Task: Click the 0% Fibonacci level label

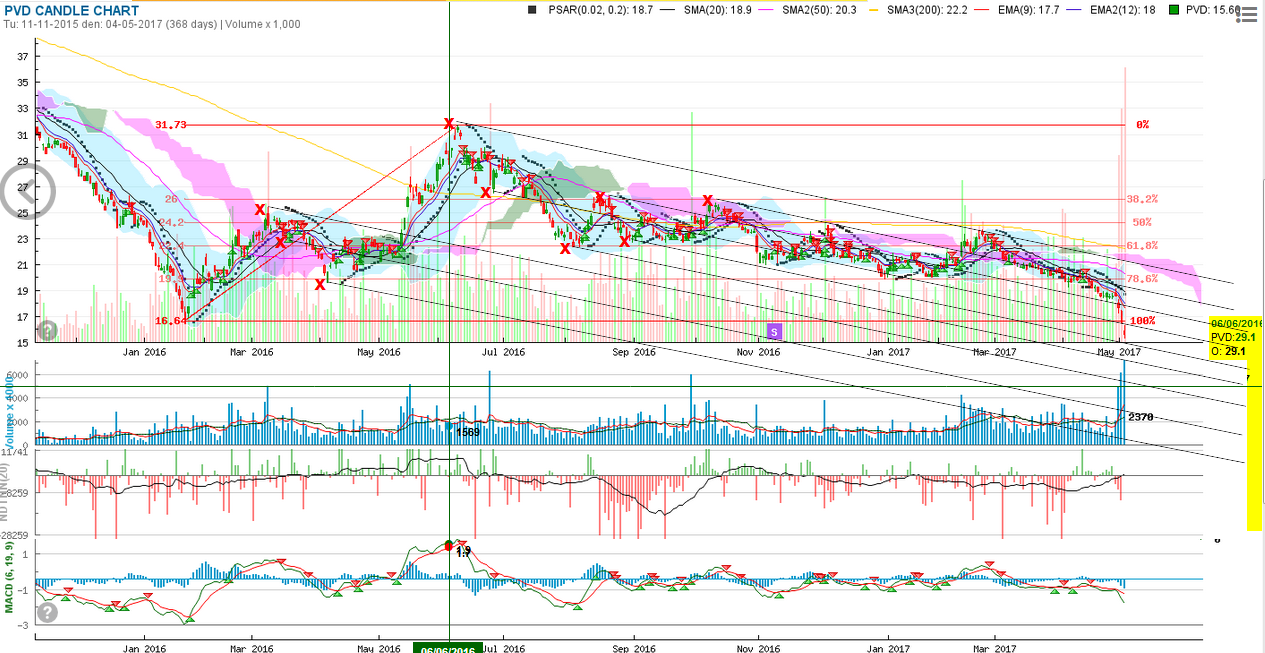Action: point(1143,125)
